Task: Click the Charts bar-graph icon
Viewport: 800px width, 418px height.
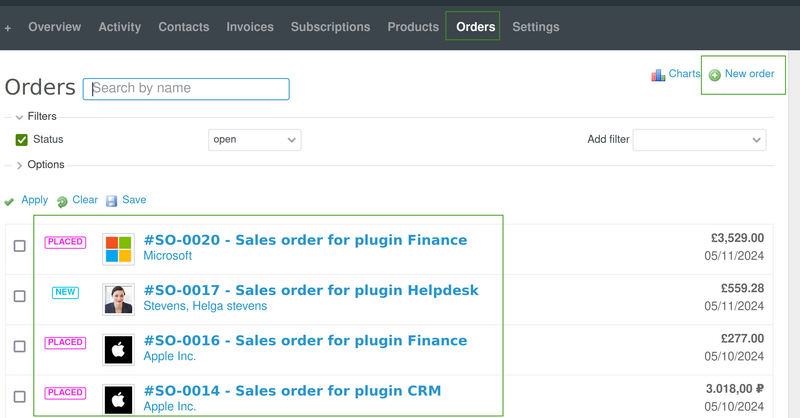Action: point(658,75)
